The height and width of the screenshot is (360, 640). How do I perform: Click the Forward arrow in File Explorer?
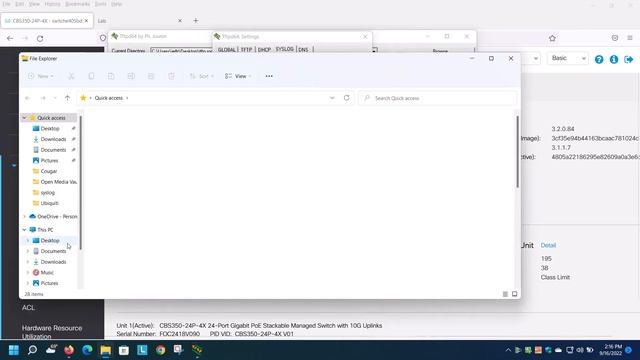point(43,98)
